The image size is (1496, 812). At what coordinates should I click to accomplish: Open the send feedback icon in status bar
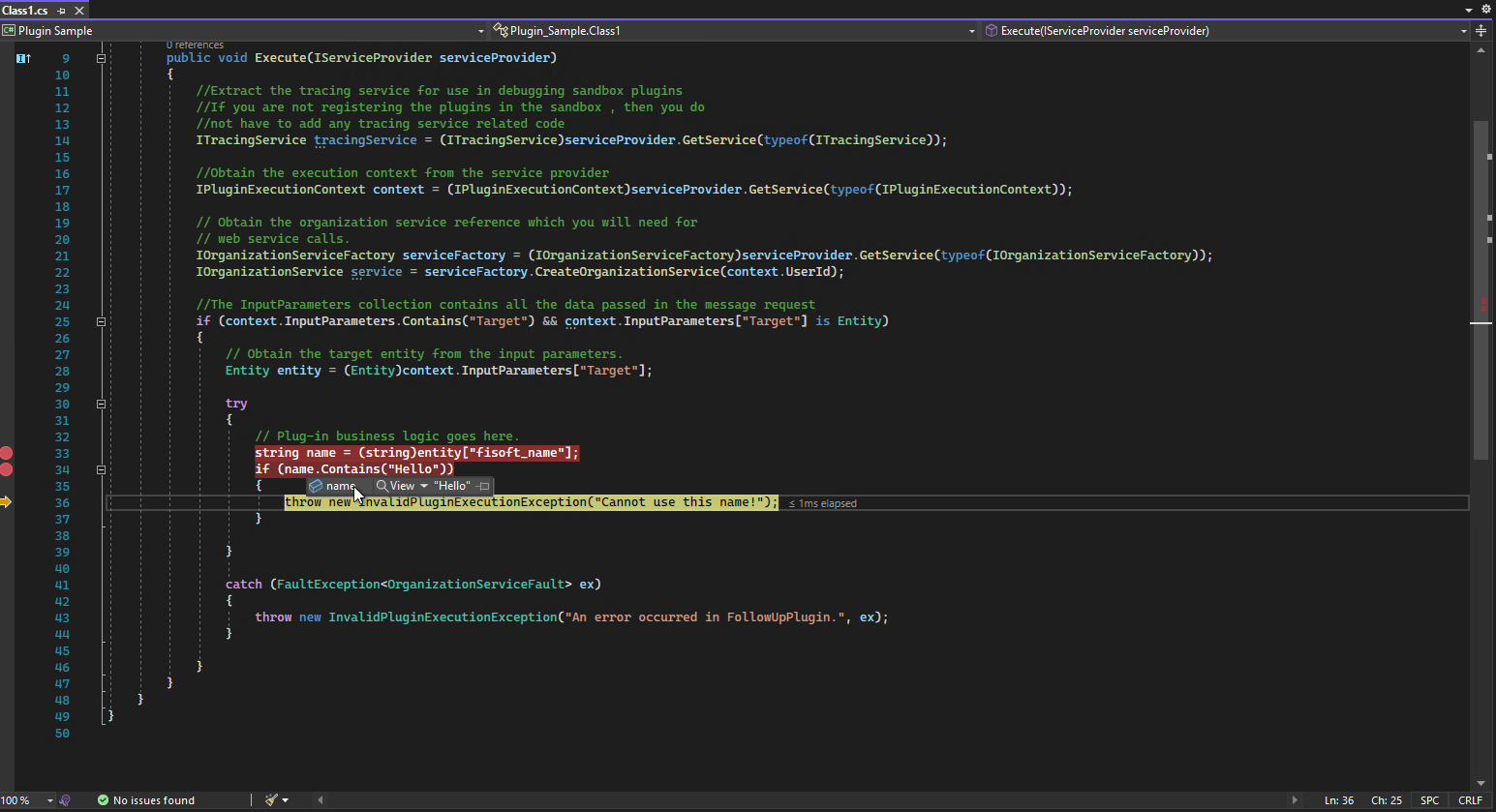point(65,800)
